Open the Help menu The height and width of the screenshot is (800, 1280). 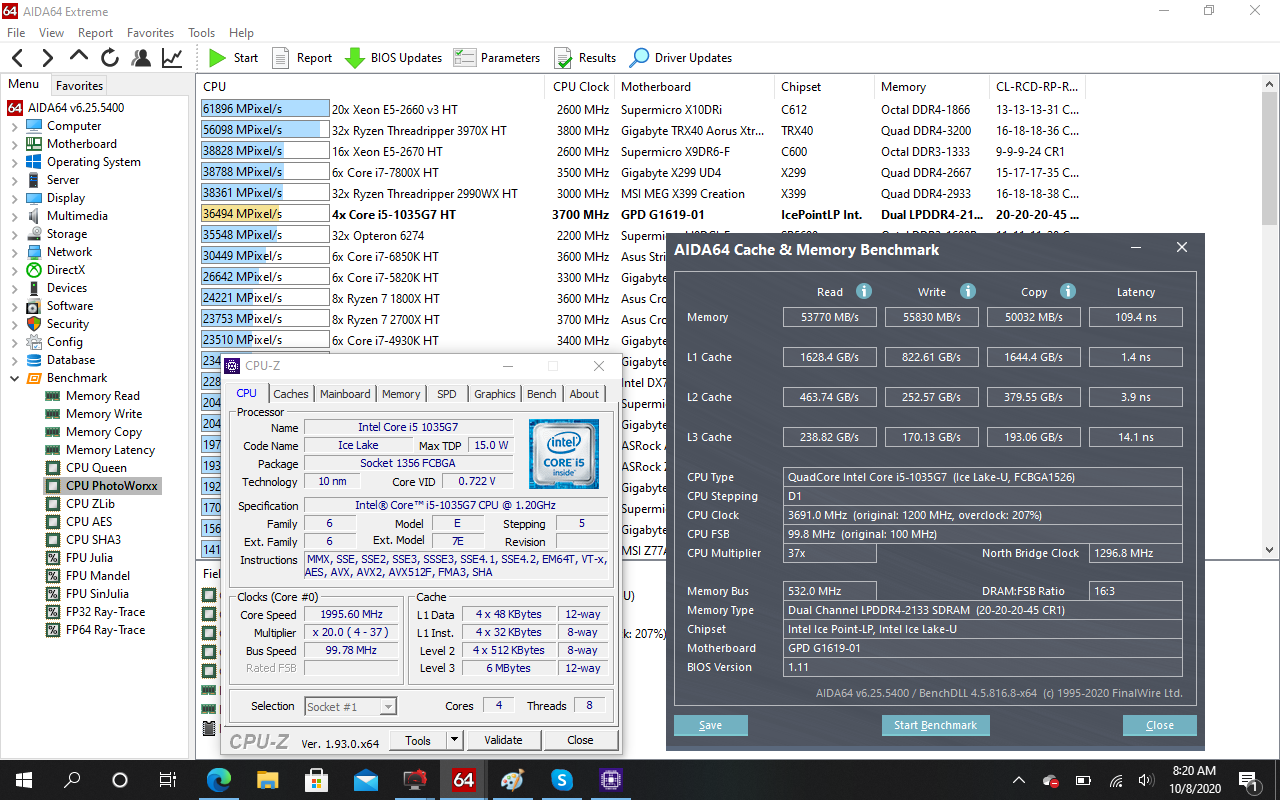(241, 33)
